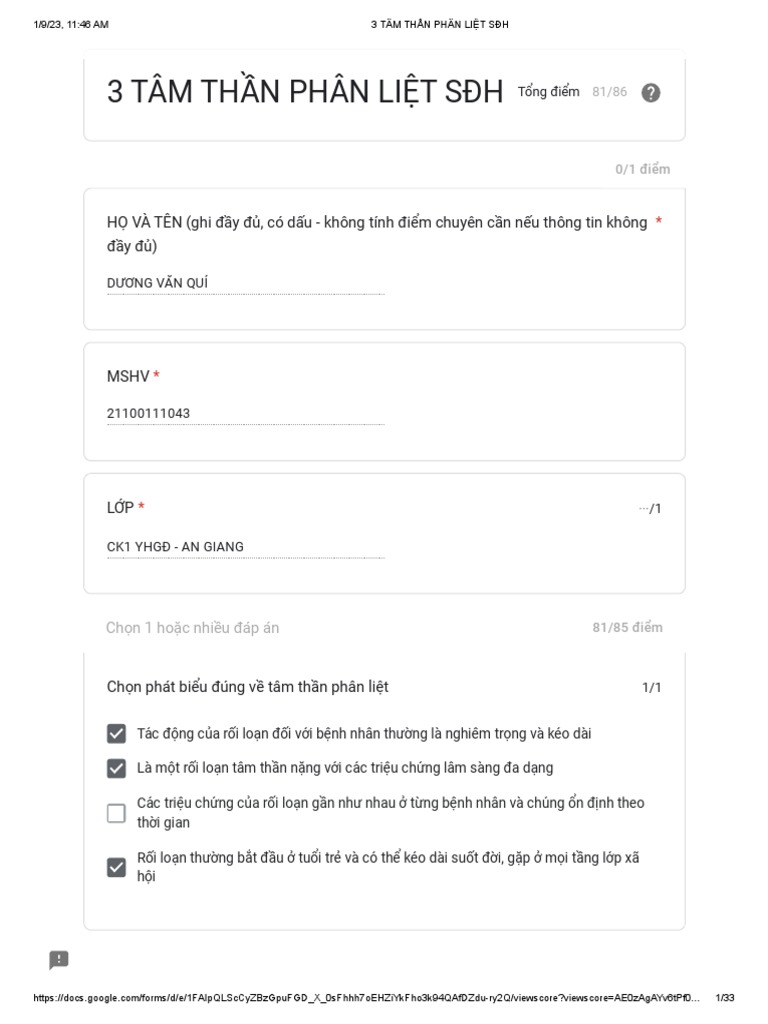Toggle checkbox 'Tác động của rối loạn' option

116,733
